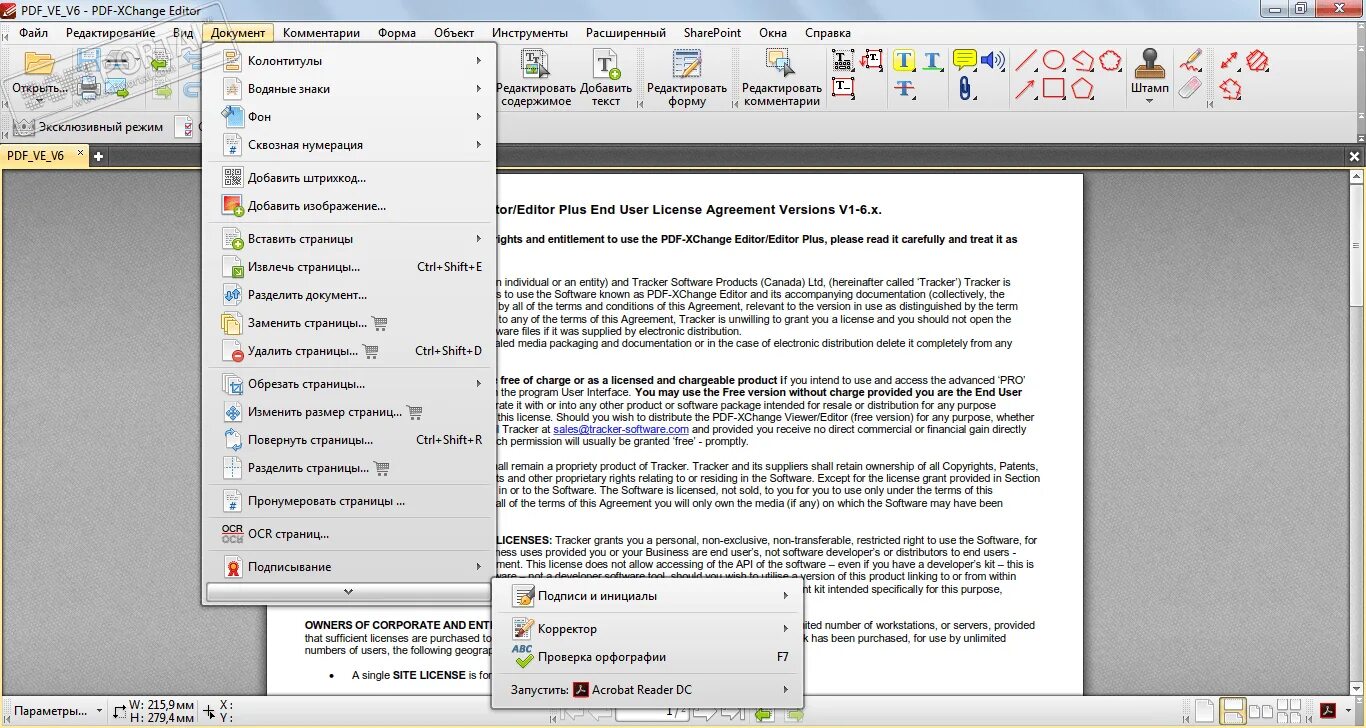Select the Rectangle shape tool
1366x728 pixels.
click(1053, 88)
